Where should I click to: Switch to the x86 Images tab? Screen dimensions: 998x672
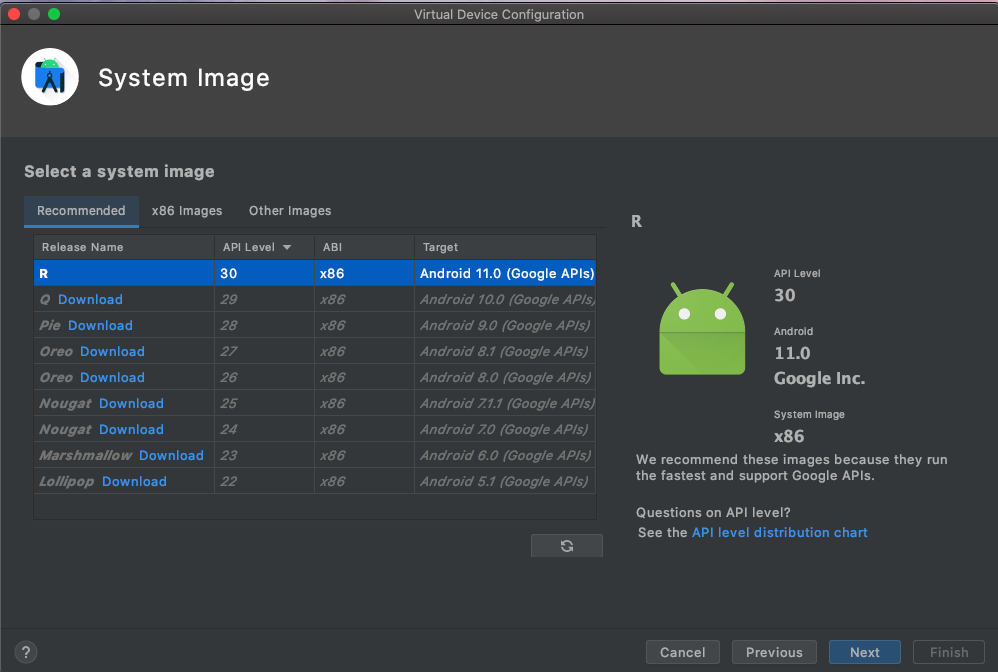(187, 211)
